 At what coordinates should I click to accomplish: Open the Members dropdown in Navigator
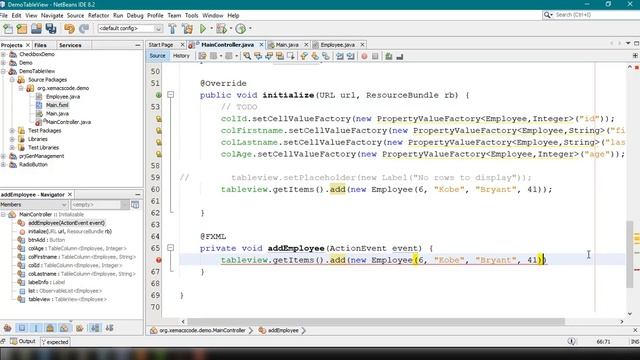point(34,204)
